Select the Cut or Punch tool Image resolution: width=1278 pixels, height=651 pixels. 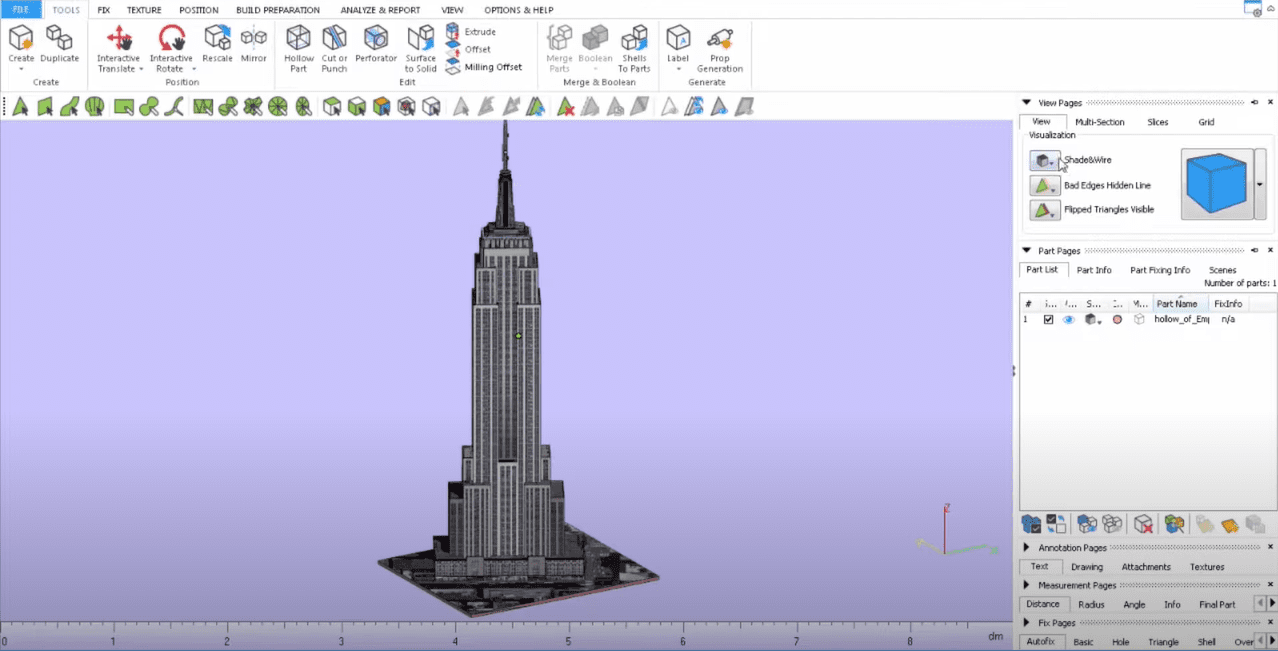pyautogui.click(x=334, y=40)
